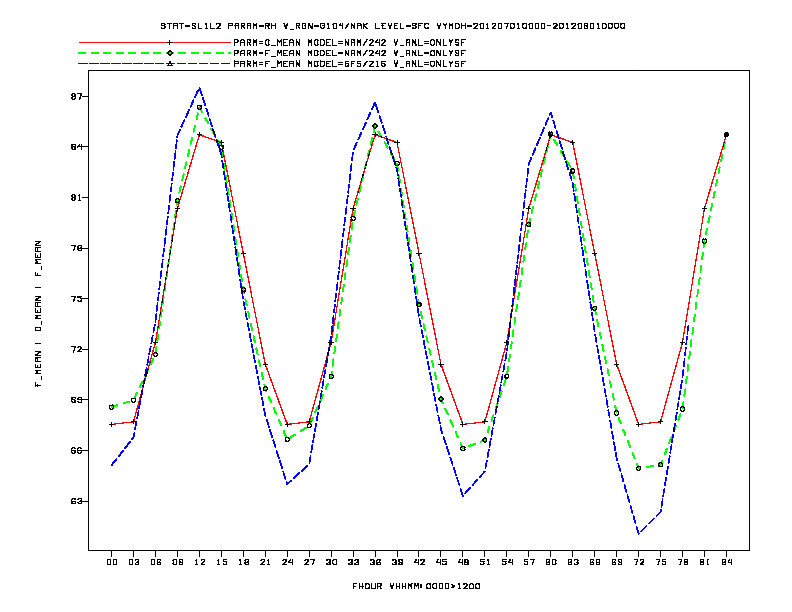792x612 pixels.
Task: Click the y-axis tick label 72
Action: pyautogui.click(x=76, y=349)
